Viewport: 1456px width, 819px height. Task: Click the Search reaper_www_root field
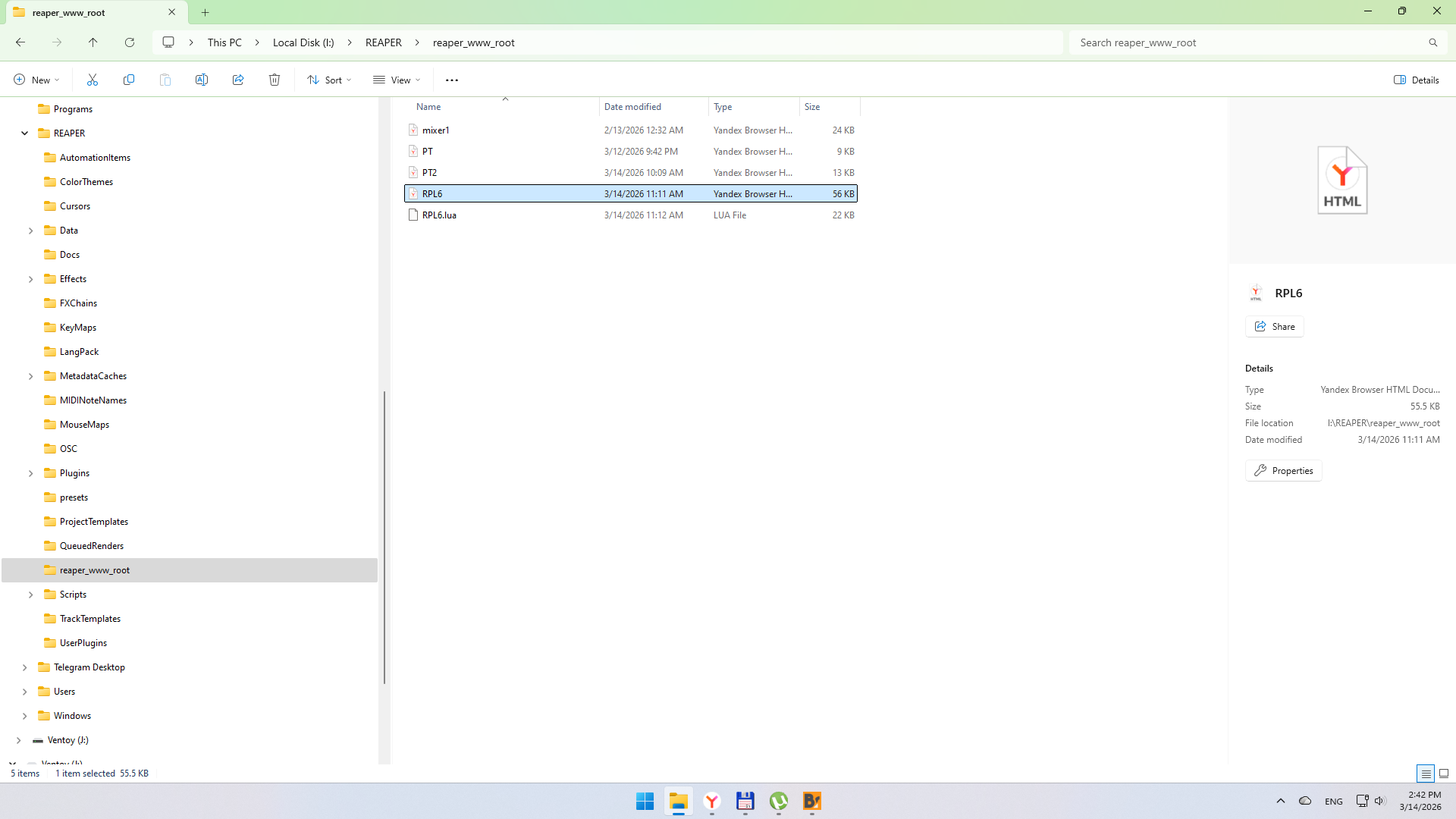pyautogui.click(x=1251, y=42)
